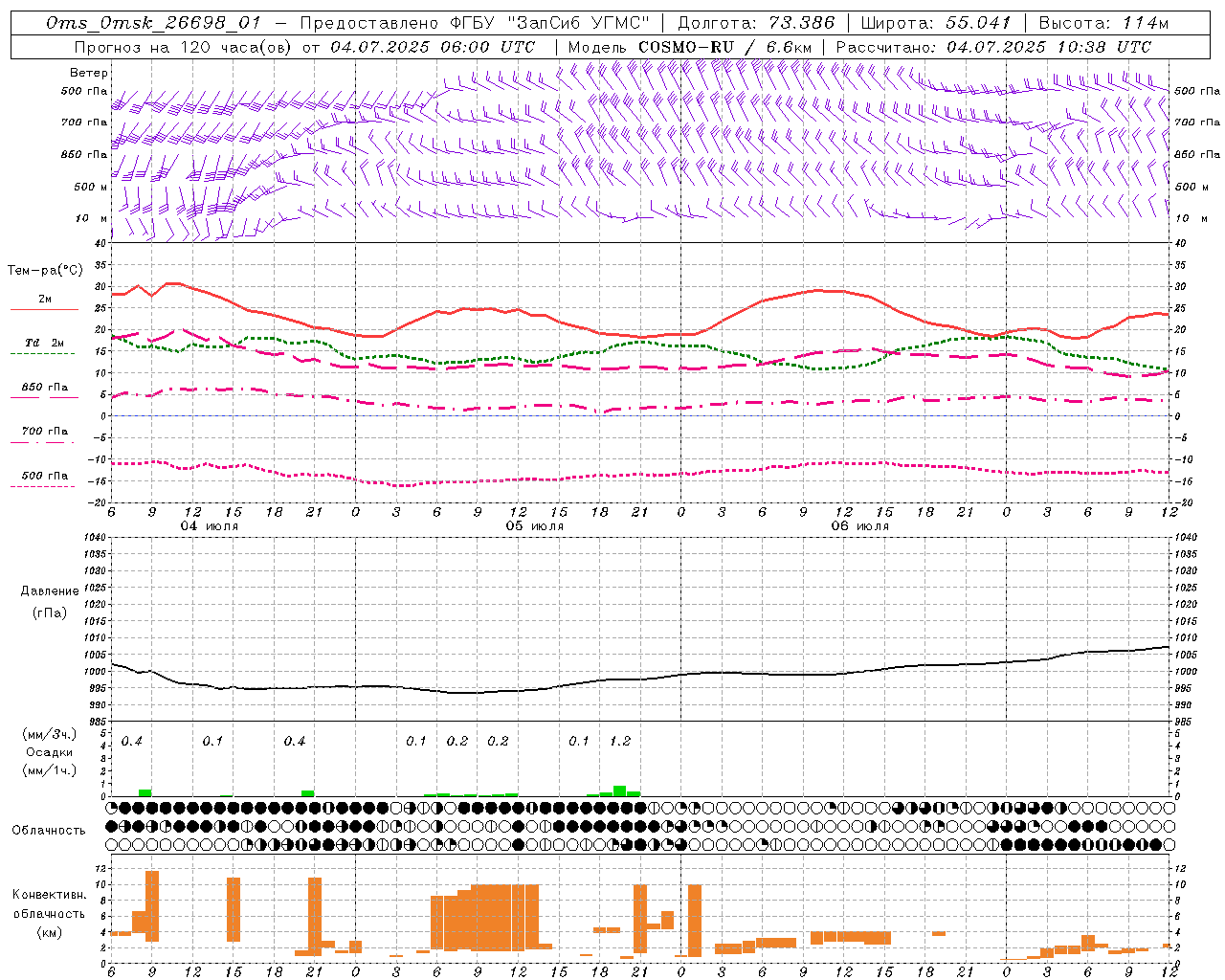The width and height of the screenshot is (1225, 980).
Task: Click the "(км)" convective cloud unit label
Action: (x=50, y=931)
